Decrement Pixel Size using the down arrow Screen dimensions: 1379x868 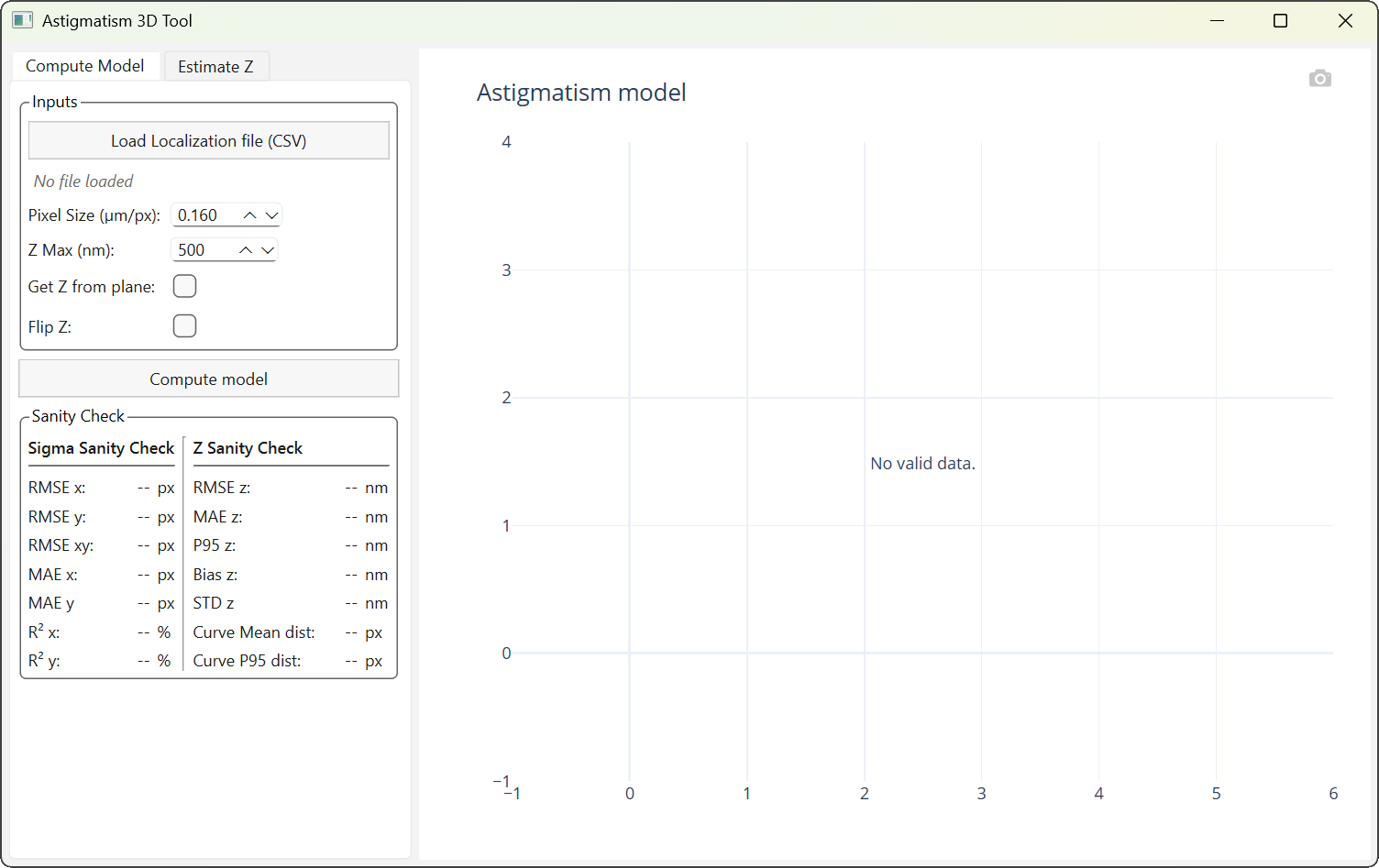(x=270, y=214)
